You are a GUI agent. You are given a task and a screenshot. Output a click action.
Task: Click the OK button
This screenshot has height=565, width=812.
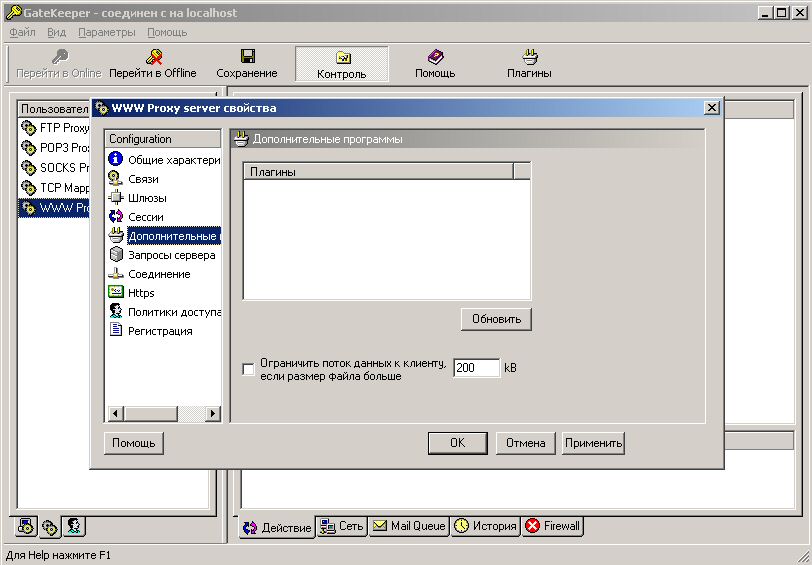458,443
